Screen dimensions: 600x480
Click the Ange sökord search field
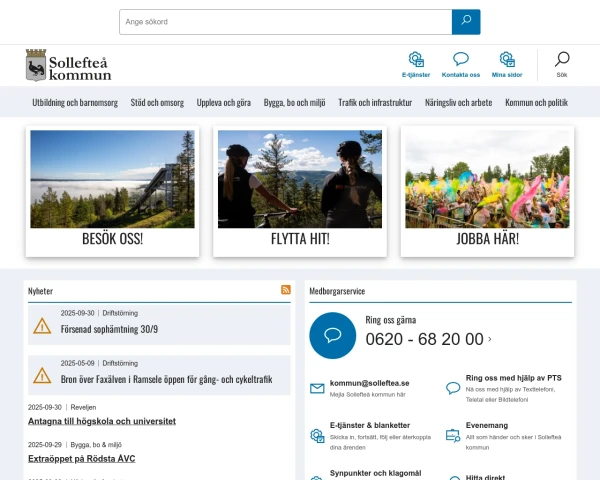pos(285,22)
